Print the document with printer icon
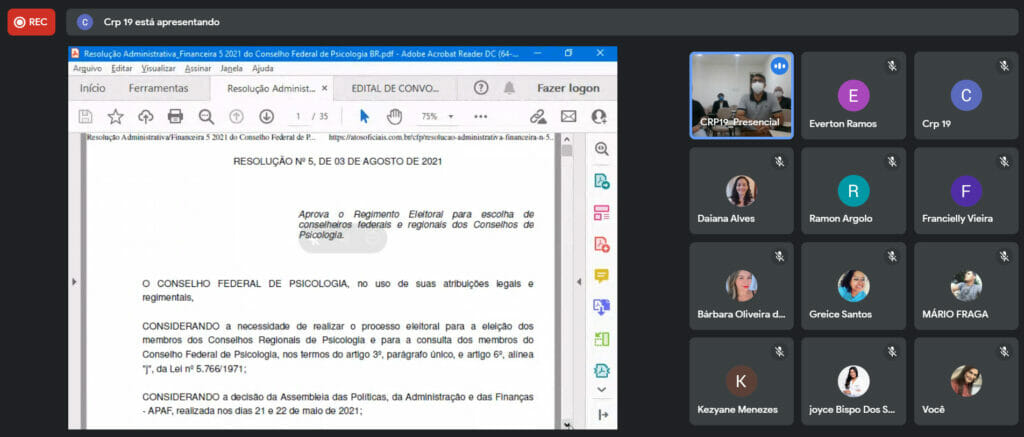The width and height of the screenshot is (1024, 437). tap(175, 116)
